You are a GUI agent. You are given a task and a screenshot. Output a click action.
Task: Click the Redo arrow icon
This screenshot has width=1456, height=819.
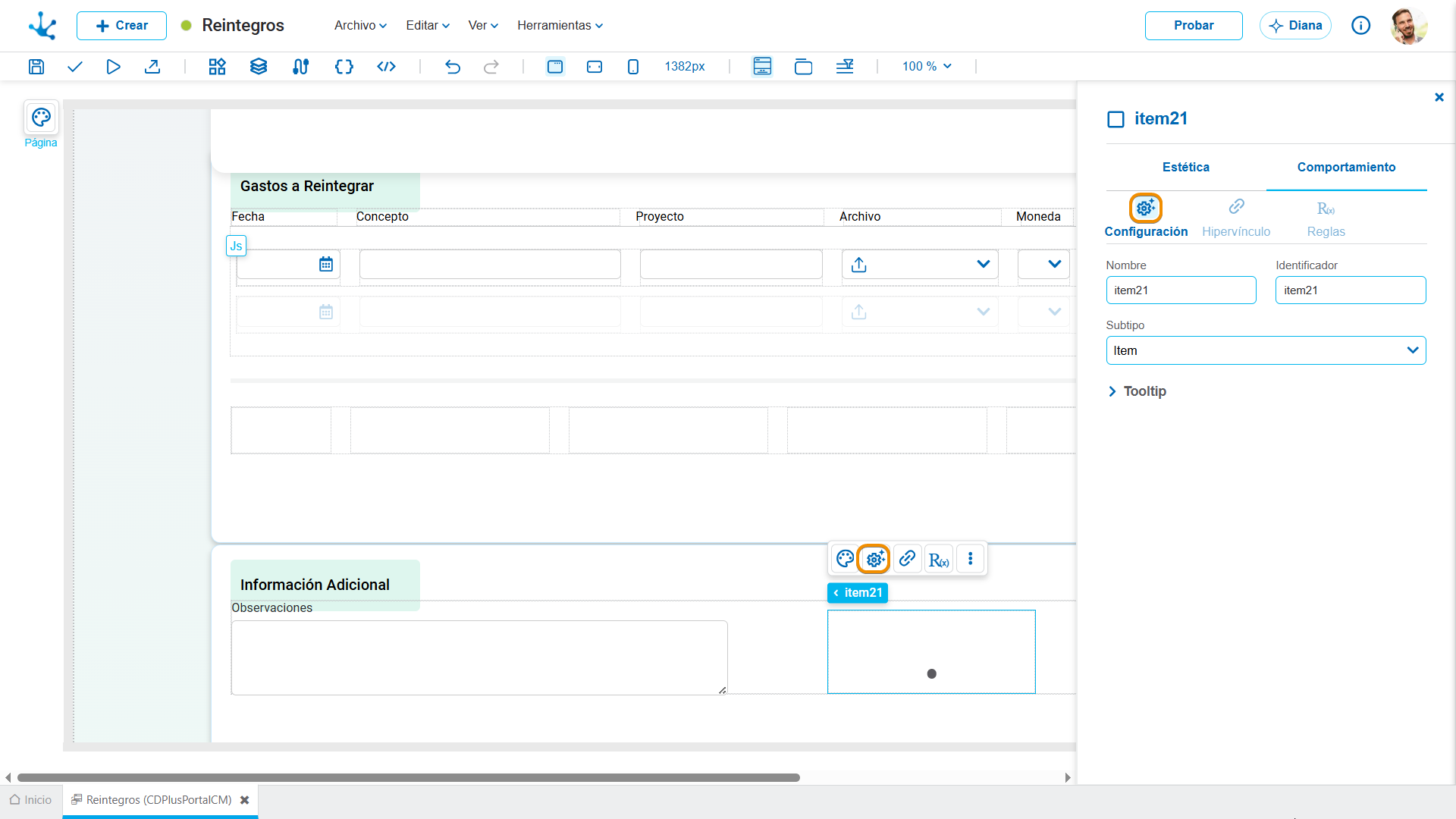coord(491,67)
